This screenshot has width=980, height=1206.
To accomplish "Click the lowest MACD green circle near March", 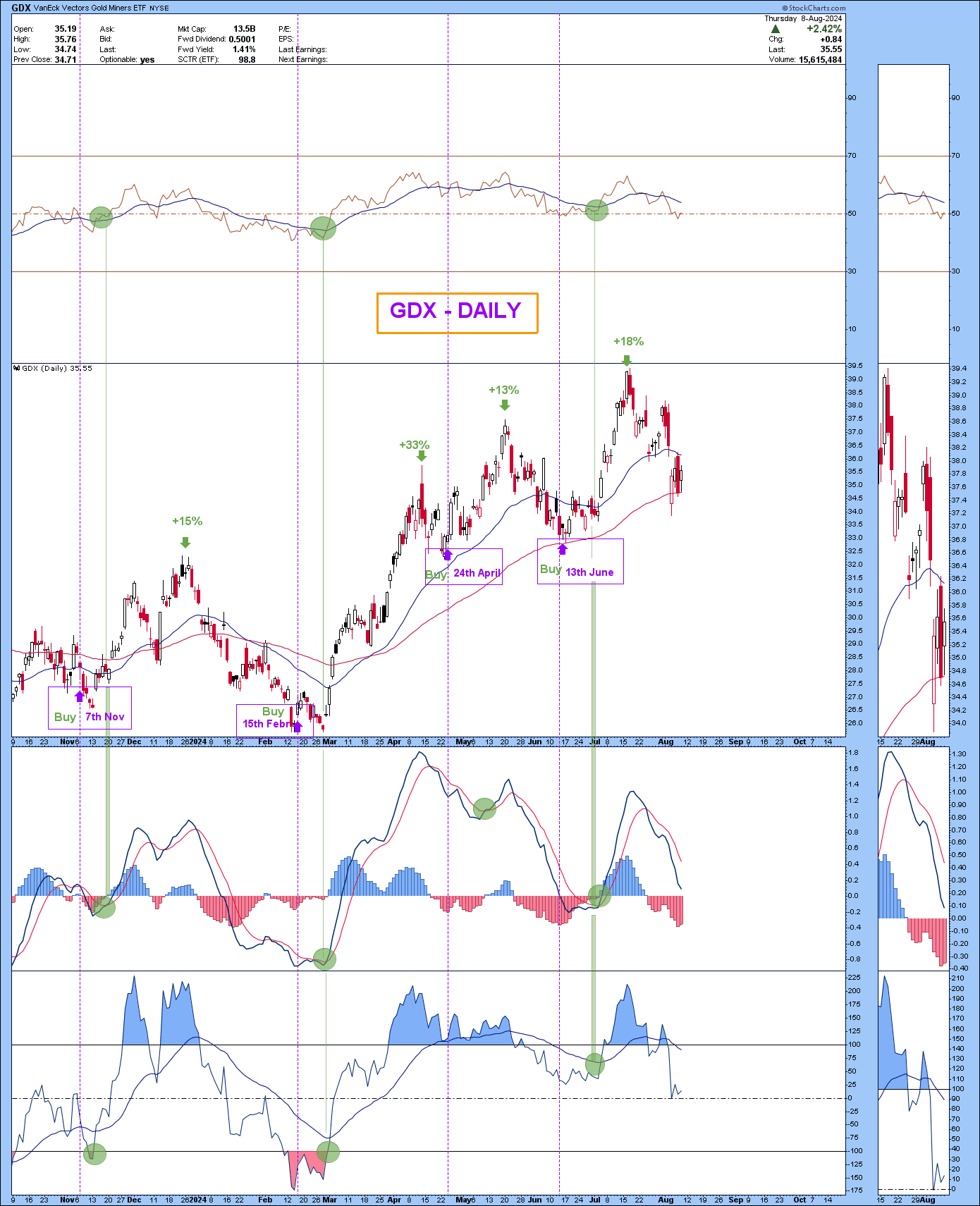I will pyautogui.click(x=324, y=959).
